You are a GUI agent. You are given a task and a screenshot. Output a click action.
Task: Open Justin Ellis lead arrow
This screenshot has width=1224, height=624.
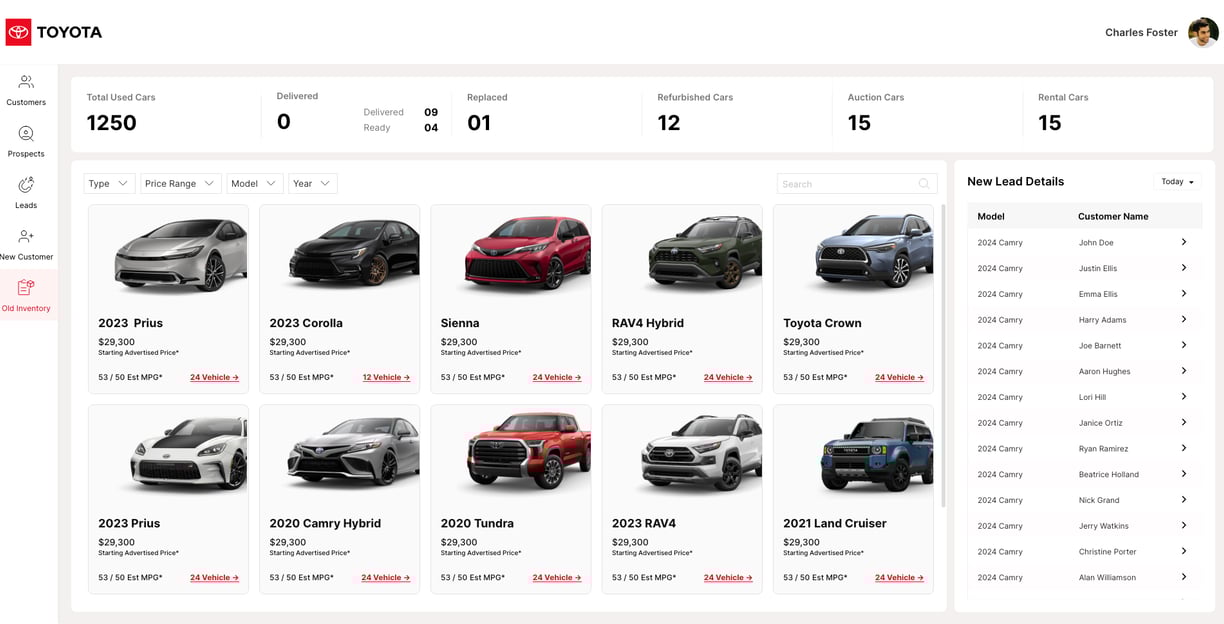tap(1184, 268)
